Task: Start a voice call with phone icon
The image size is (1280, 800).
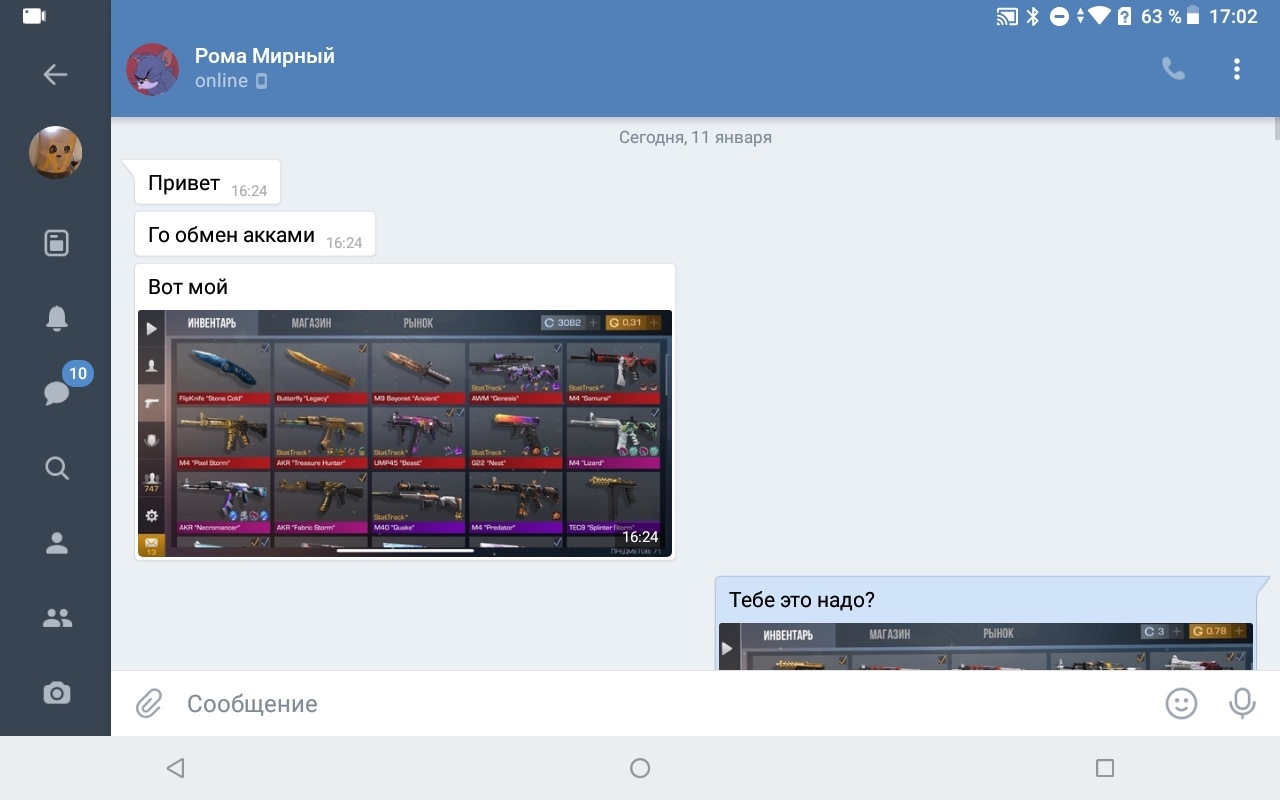Action: (x=1172, y=69)
